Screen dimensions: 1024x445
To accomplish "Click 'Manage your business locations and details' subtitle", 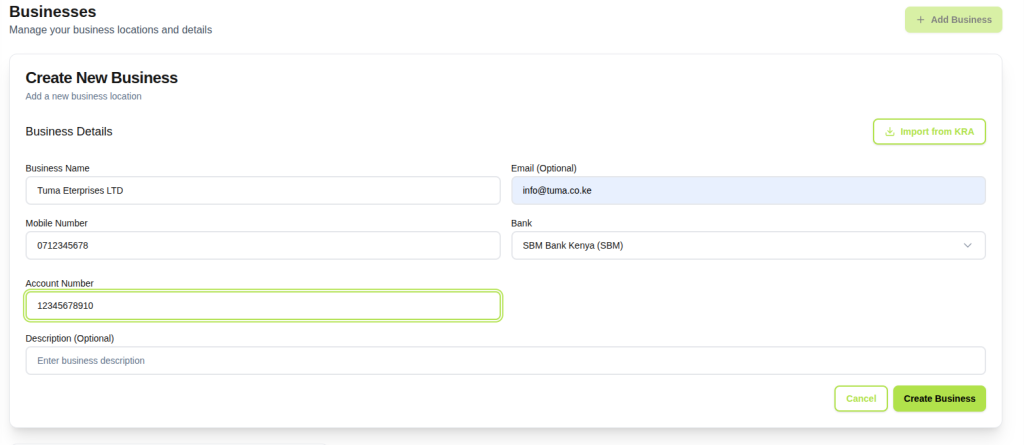I will [x=110, y=30].
